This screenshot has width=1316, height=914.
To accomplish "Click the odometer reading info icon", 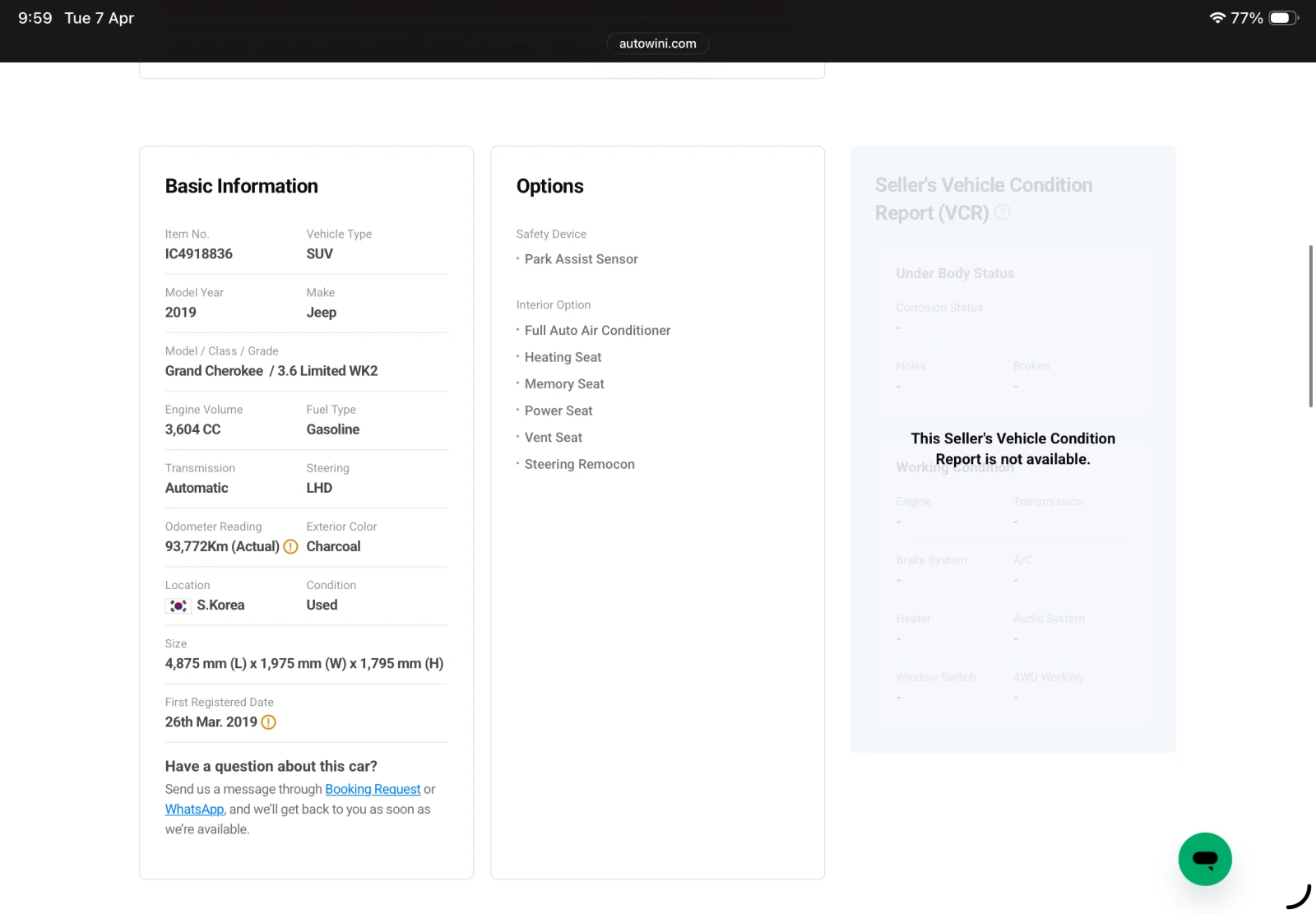I will 290,546.
